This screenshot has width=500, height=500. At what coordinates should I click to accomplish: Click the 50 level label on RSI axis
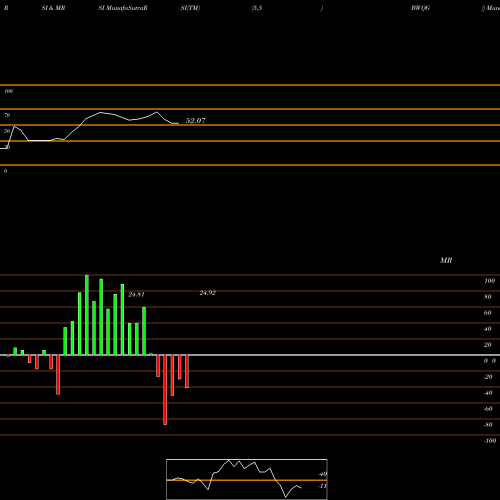[7, 131]
